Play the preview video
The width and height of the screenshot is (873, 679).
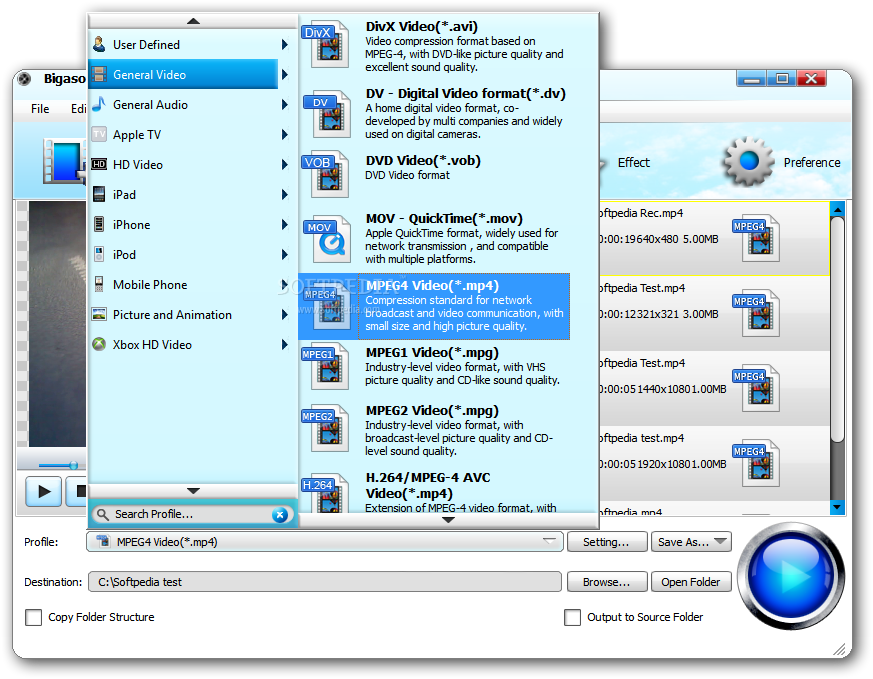(43, 491)
